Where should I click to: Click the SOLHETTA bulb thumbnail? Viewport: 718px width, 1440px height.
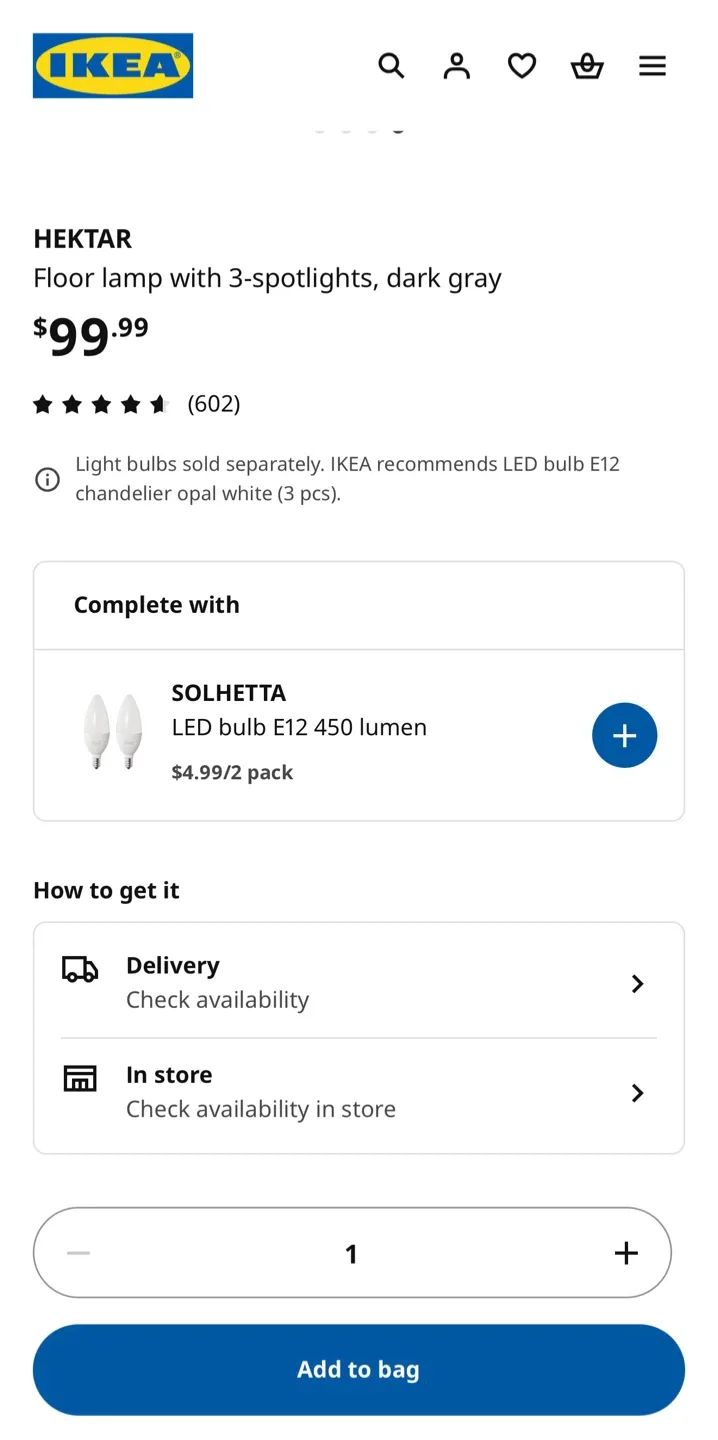[x=112, y=732]
